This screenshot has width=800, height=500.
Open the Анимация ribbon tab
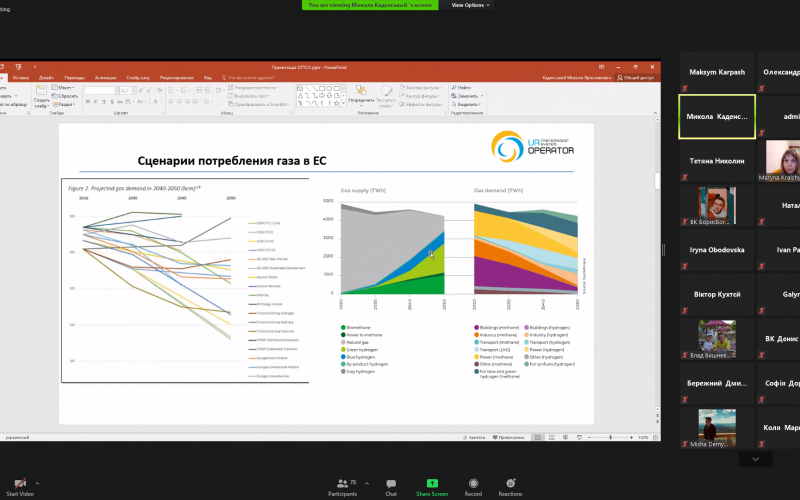point(105,78)
